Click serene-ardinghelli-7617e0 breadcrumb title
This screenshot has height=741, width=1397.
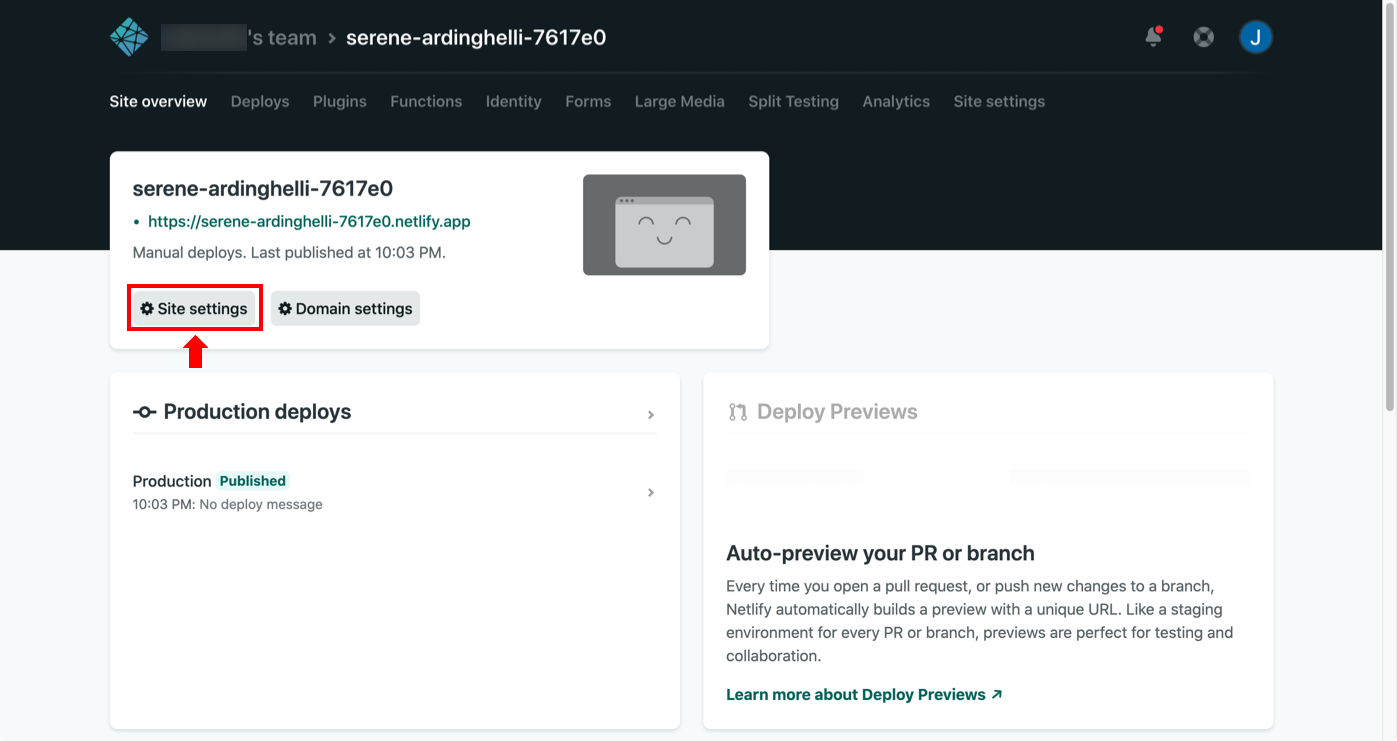(476, 38)
